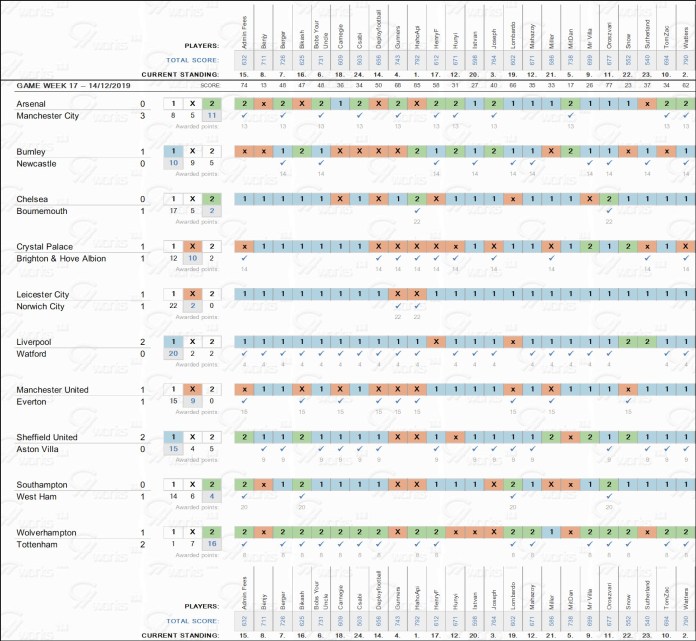Click Admin Fees' checkmark in Manchester United row
The image size is (696, 641).
pyautogui.click(x=243, y=402)
